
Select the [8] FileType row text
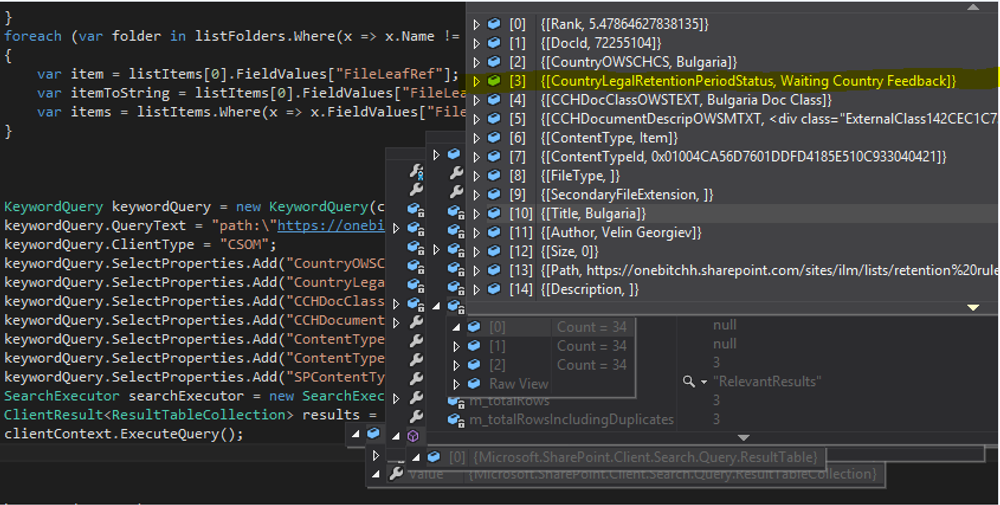pyautogui.click(x=580, y=176)
